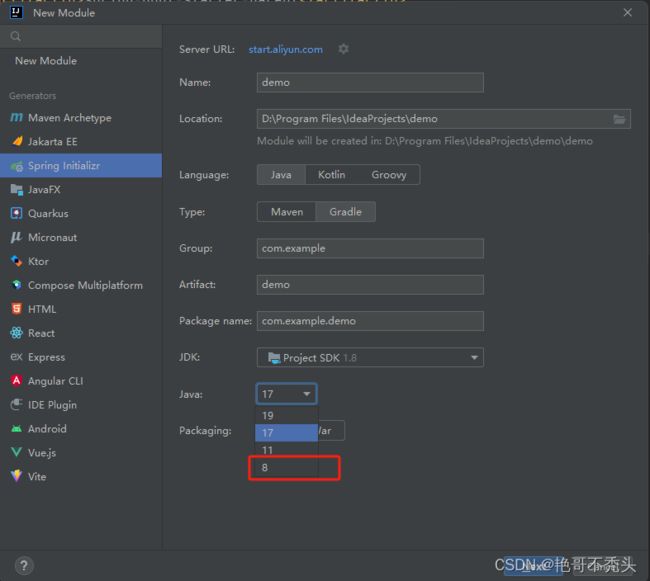This screenshot has height=581, width=650.
Task: Click the Package name field
Action: click(x=370, y=321)
